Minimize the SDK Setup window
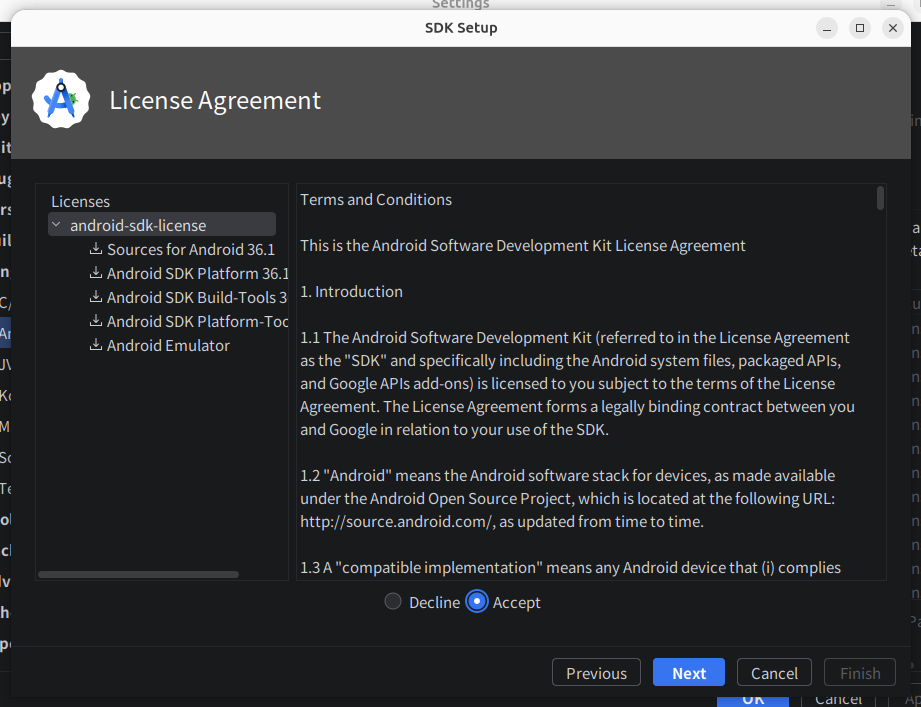 coord(826,28)
